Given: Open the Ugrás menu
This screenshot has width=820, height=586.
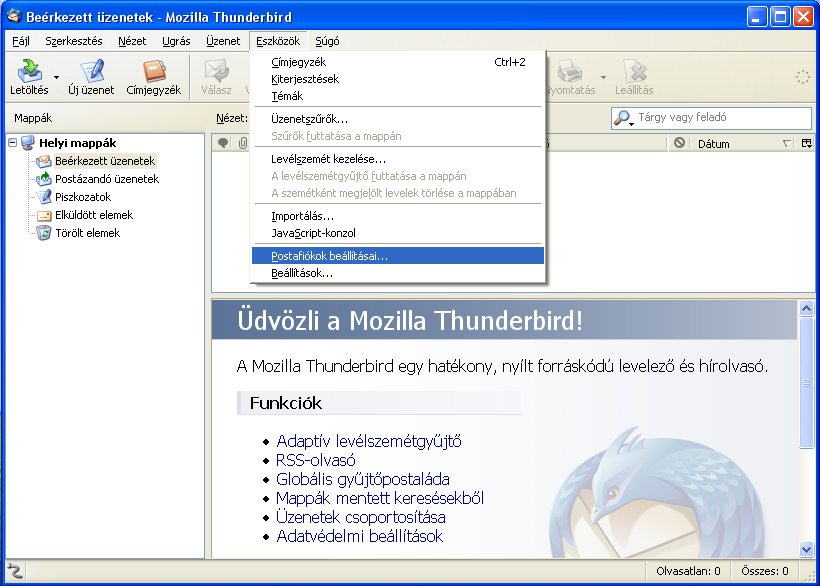Looking at the screenshot, I should (x=176, y=41).
